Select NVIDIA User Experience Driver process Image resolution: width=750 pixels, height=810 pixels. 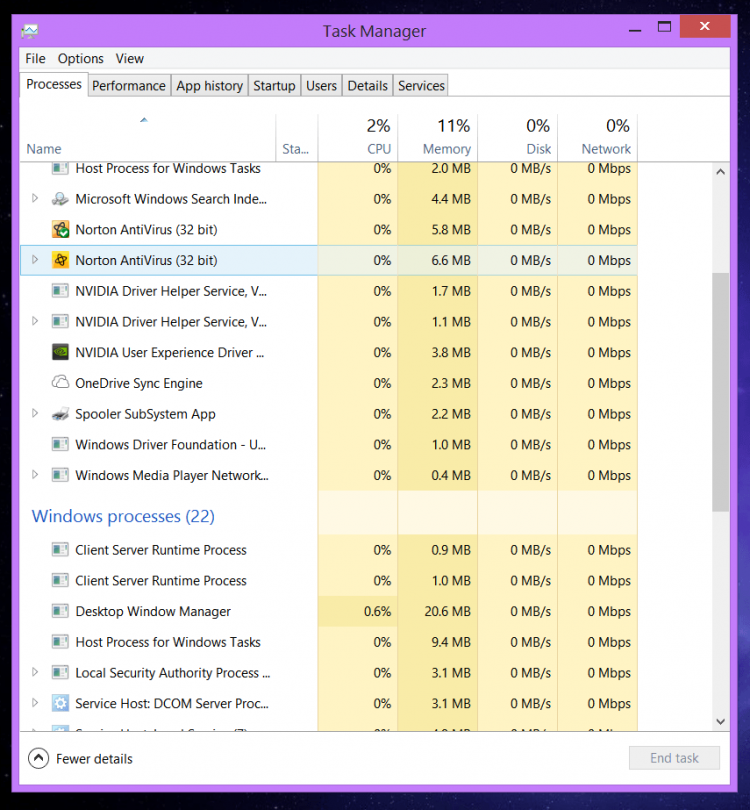329,353
